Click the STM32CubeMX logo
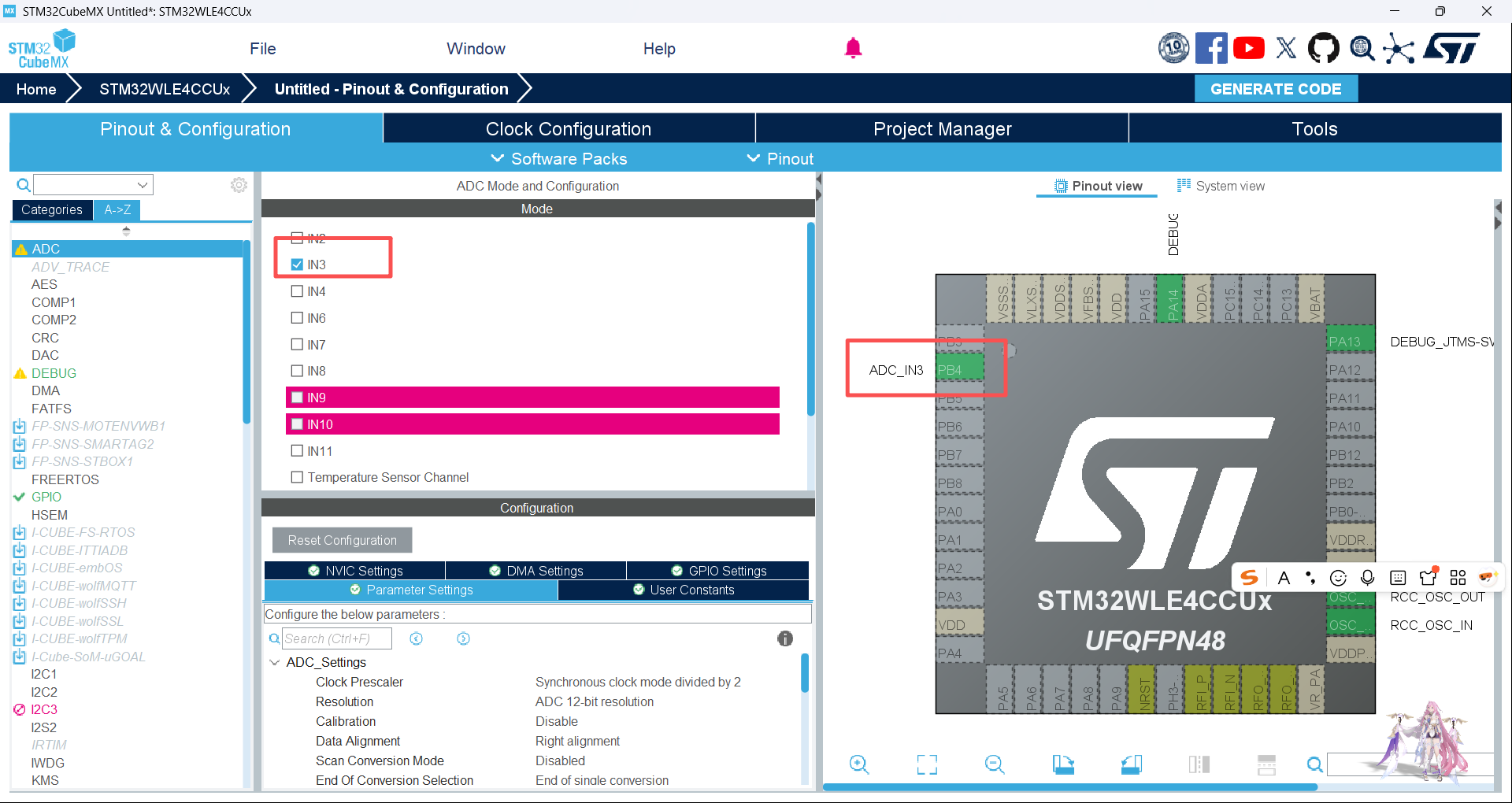 [x=42, y=49]
